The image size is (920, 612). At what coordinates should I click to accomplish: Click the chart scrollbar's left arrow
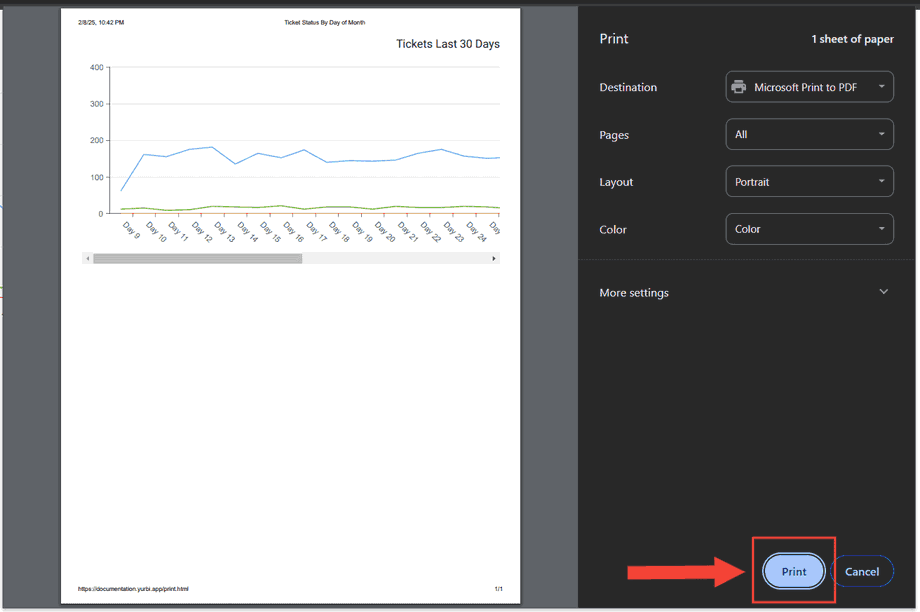(x=88, y=258)
